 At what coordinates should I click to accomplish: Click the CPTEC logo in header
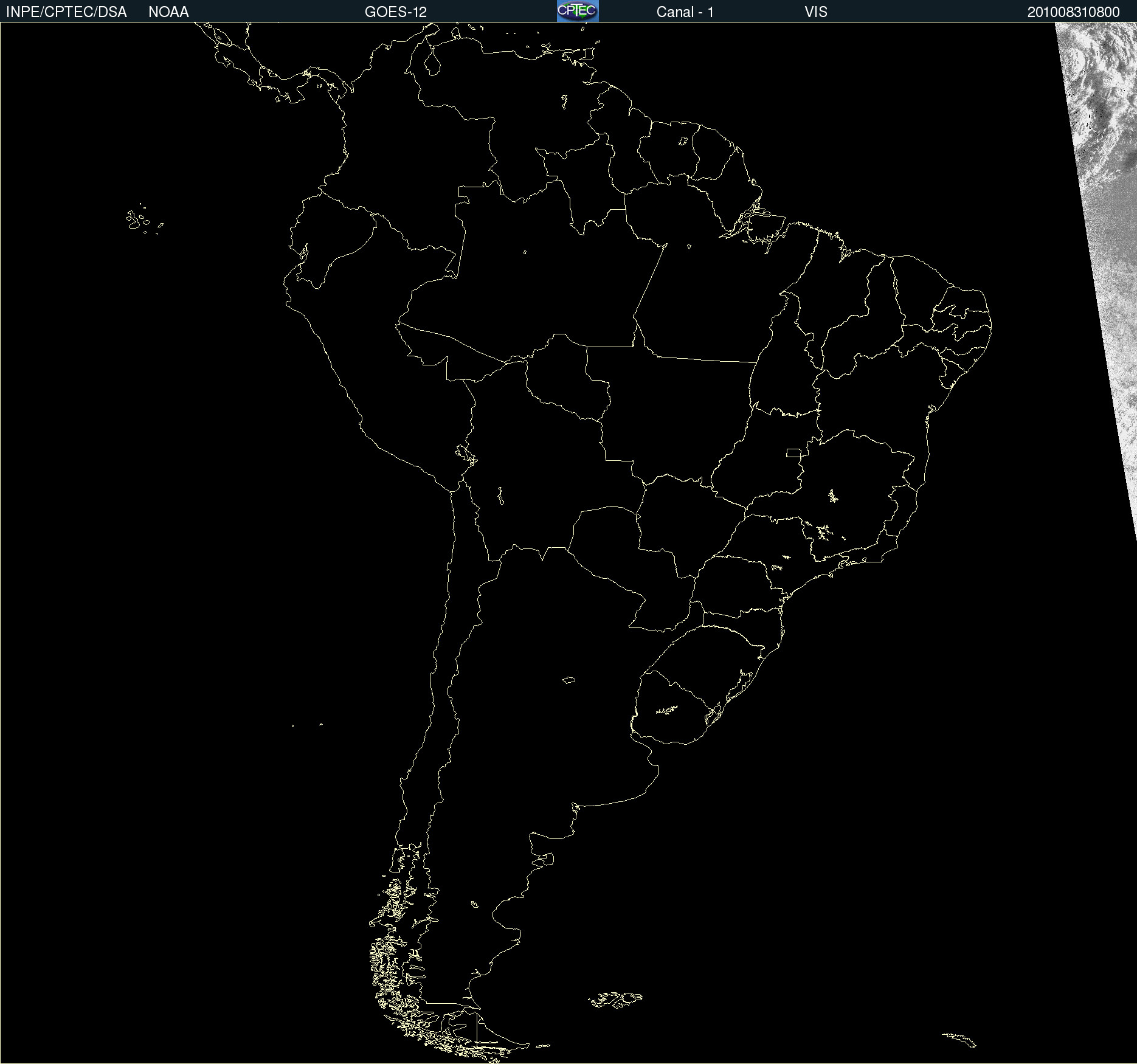point(578,11)
